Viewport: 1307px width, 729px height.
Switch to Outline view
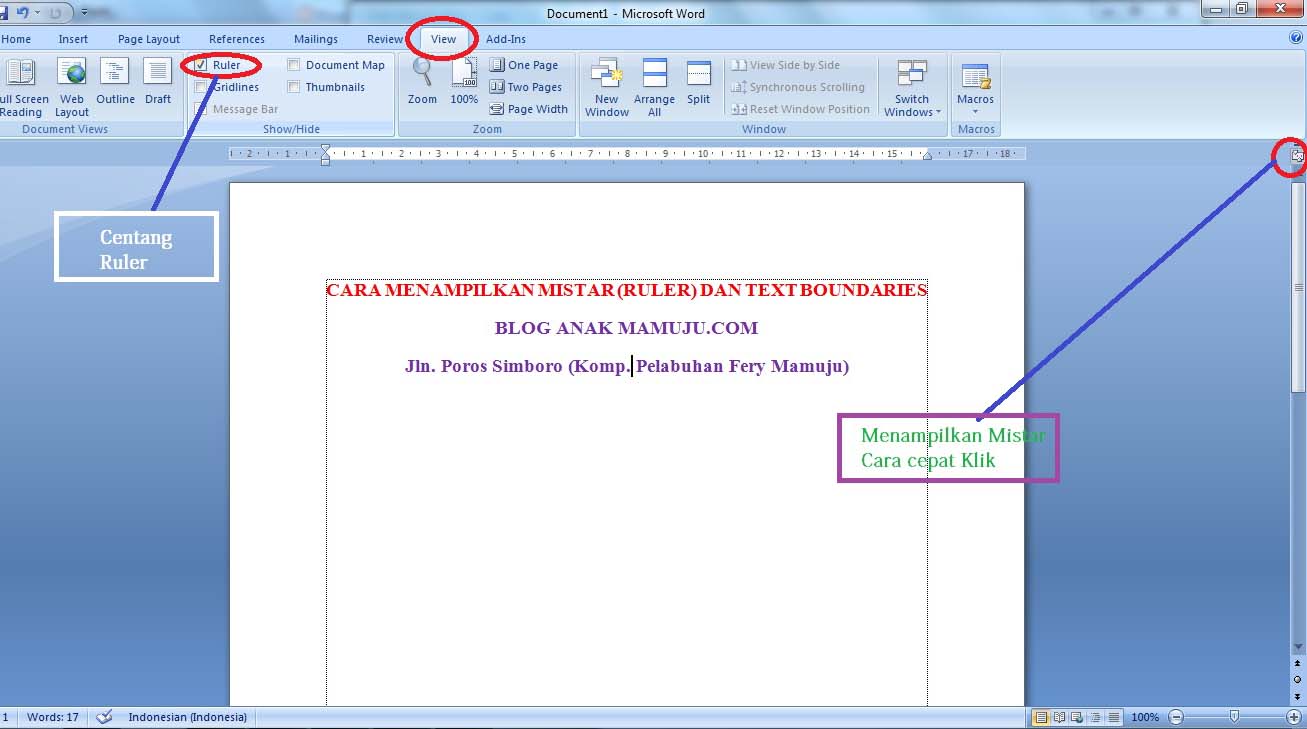115,82
